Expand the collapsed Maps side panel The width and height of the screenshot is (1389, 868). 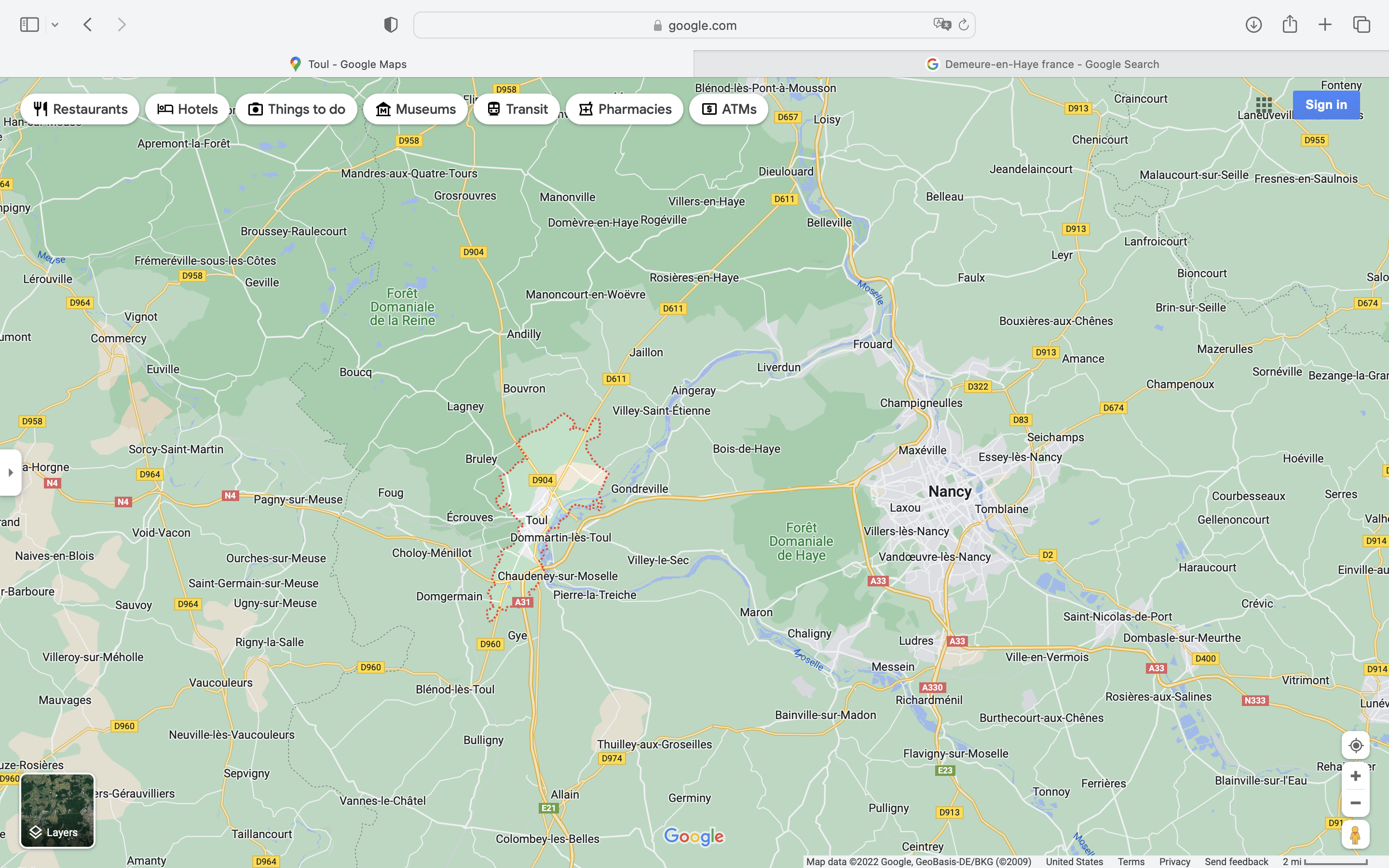point(10,473)
